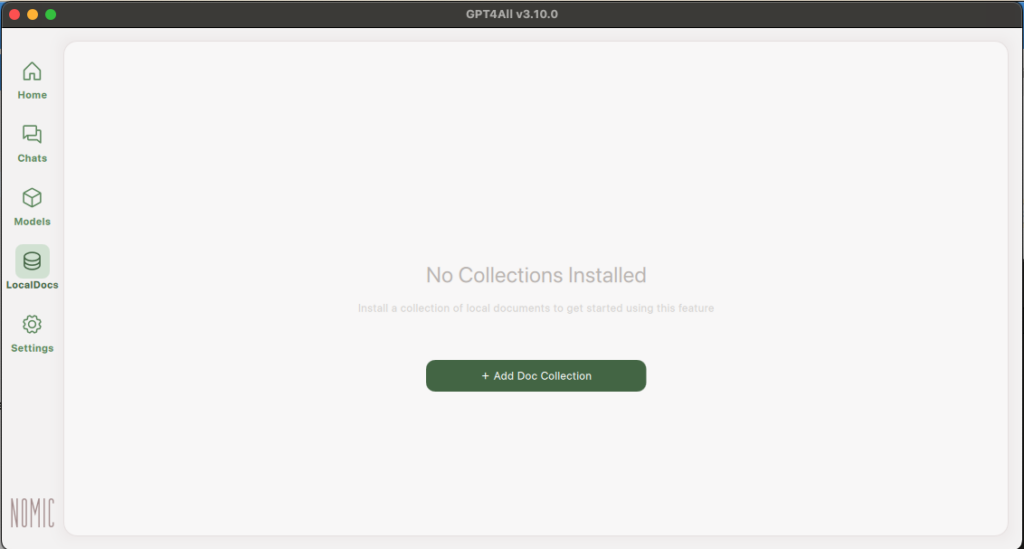Go to Chats via sidebar icon
Viewport: 1024px width, 549px height.
pyautogui.click(x=32, y=134)
